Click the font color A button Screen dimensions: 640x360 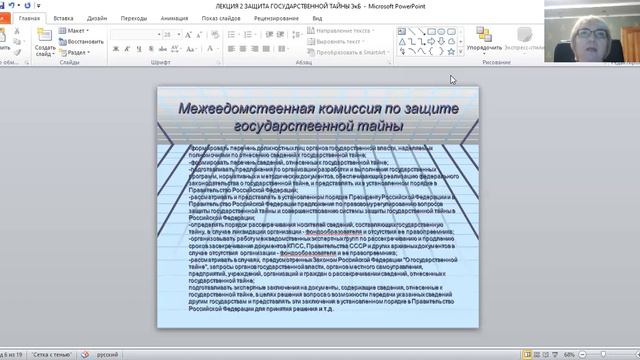pyautogui.click(x=210, y=49)
